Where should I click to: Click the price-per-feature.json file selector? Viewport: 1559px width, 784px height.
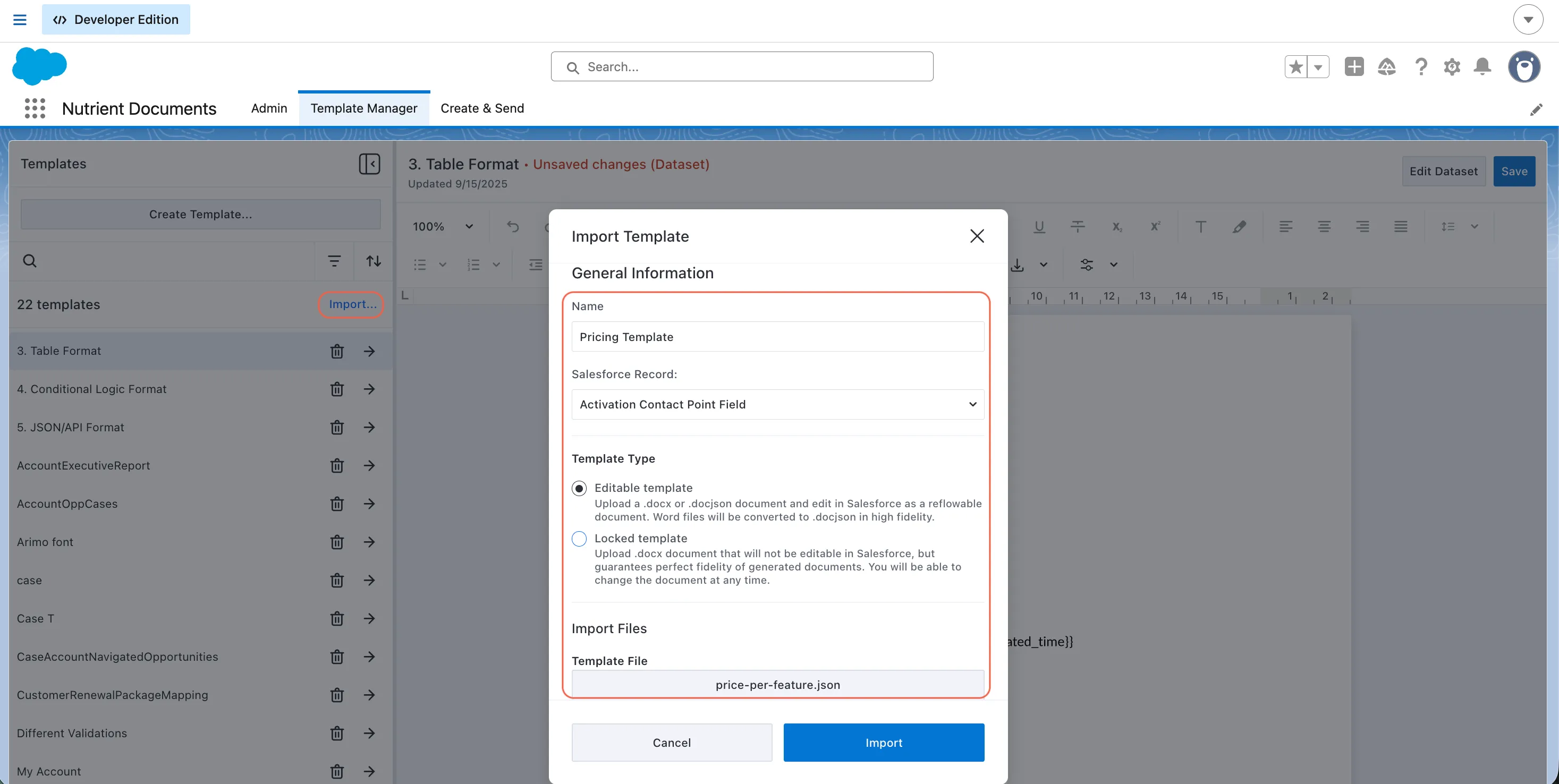[778, 684]
